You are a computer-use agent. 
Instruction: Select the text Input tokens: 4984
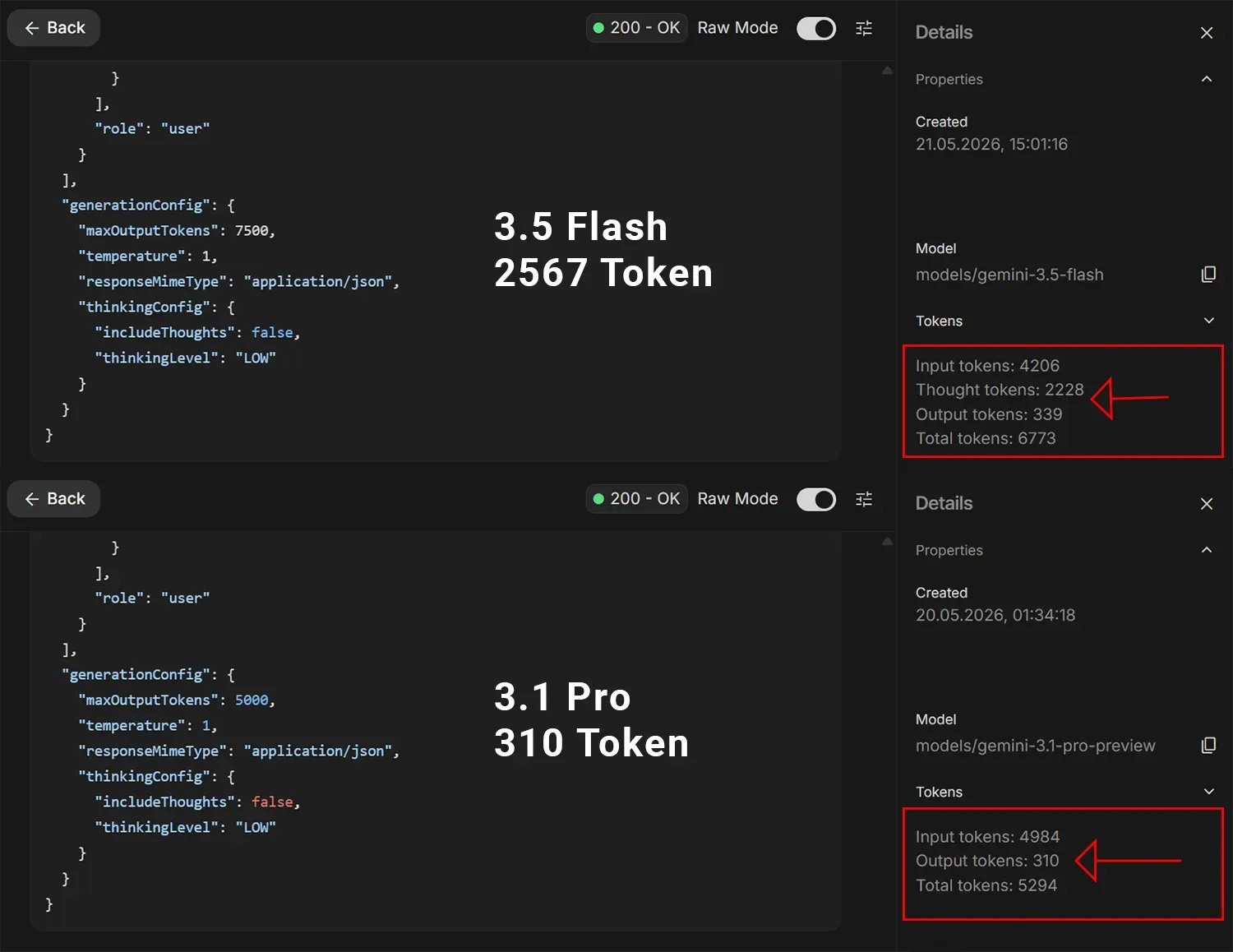(x=987, y=837)
